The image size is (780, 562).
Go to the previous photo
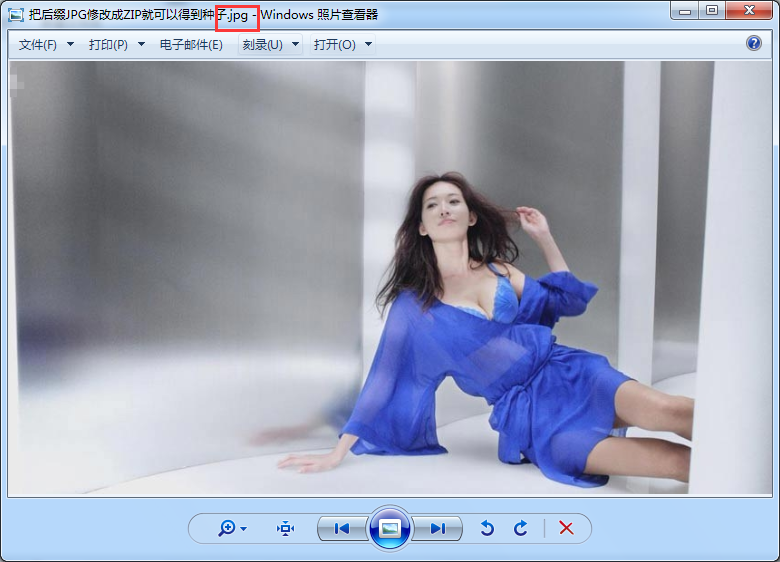coord(342,528)
